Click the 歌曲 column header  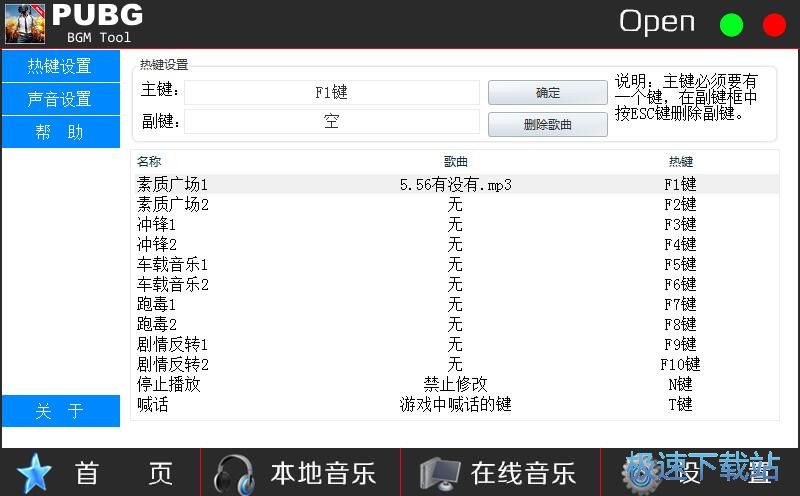456,161
